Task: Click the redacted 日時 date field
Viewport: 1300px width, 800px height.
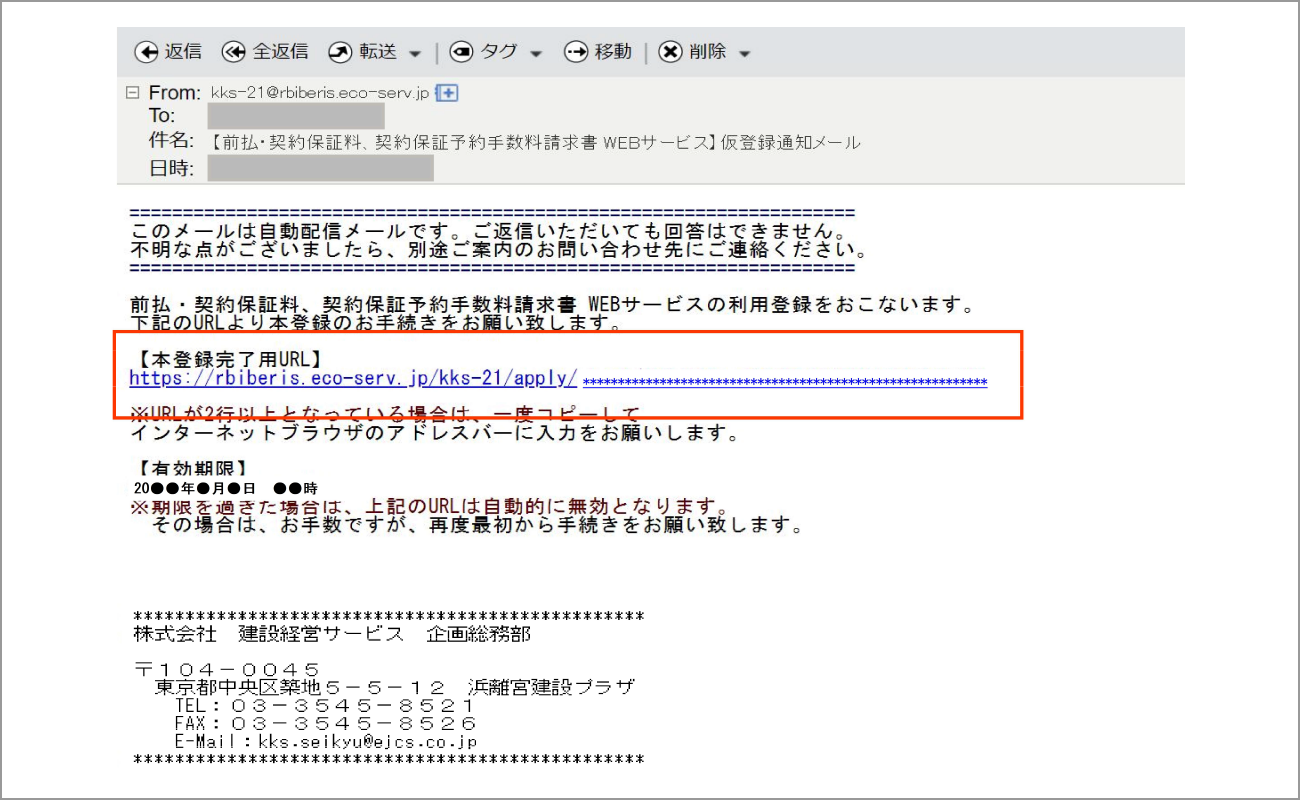Action: 320,168
